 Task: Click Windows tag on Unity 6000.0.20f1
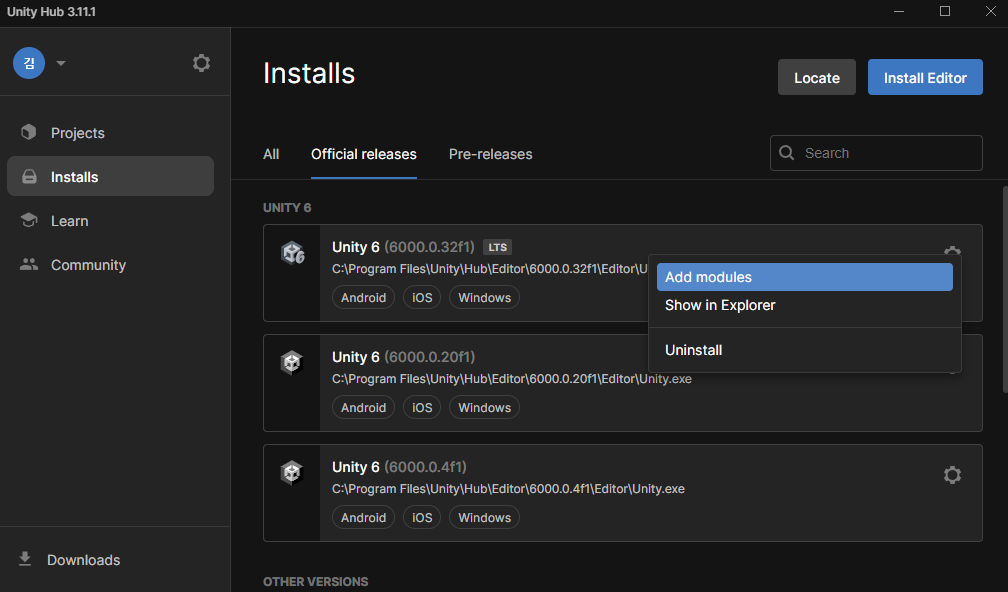pyautogui.click(x=484, y=408)
